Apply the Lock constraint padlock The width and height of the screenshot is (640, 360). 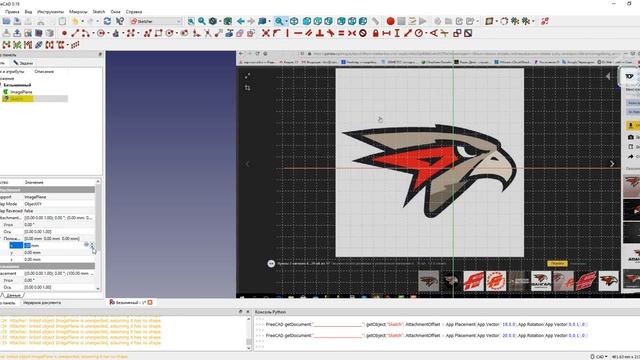point(376,33)
